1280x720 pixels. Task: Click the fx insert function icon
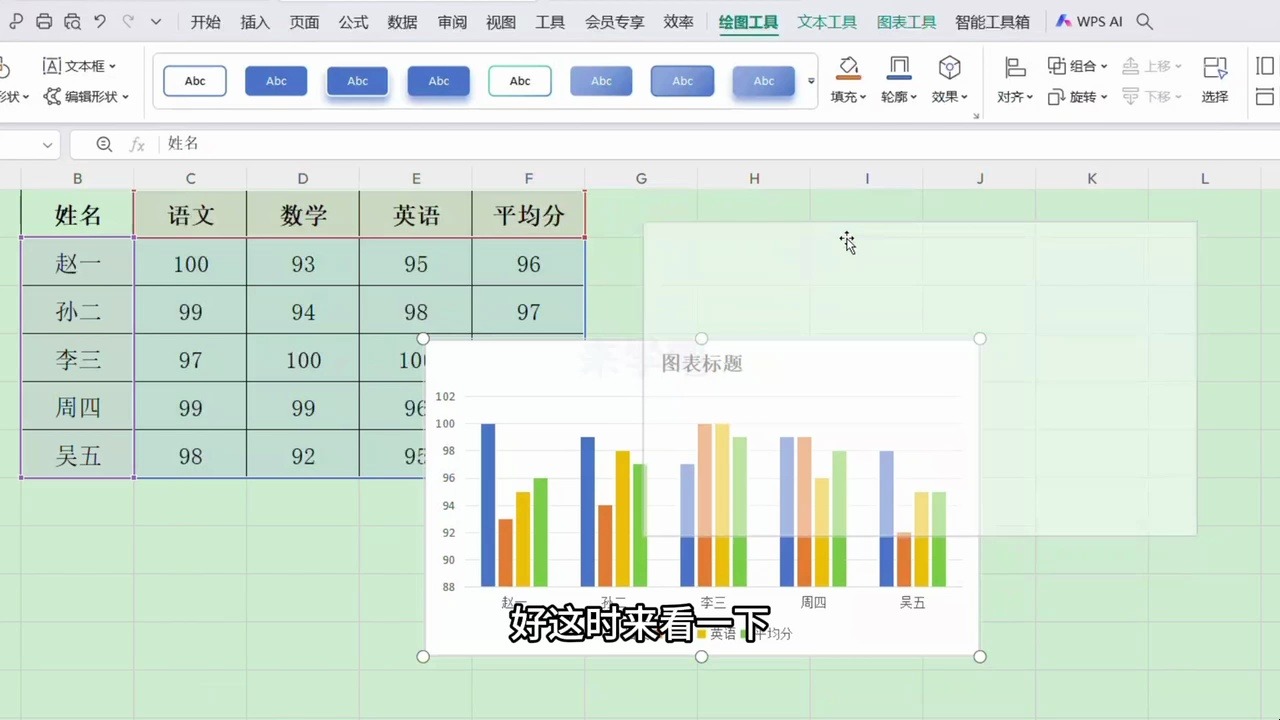[x=138, y=145]
